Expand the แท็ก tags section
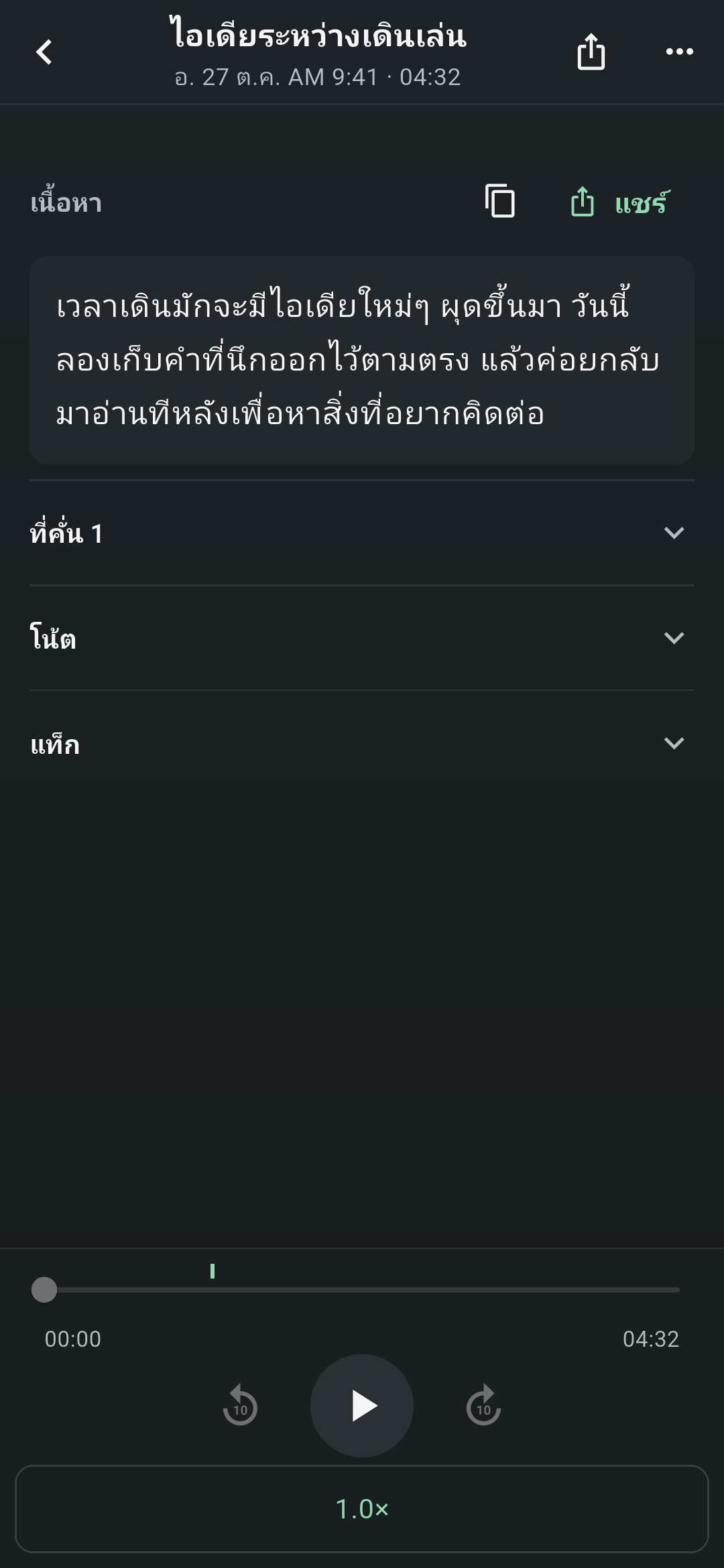The width and height of the screenshot is (724, 1568). click(x=674, y=743)
